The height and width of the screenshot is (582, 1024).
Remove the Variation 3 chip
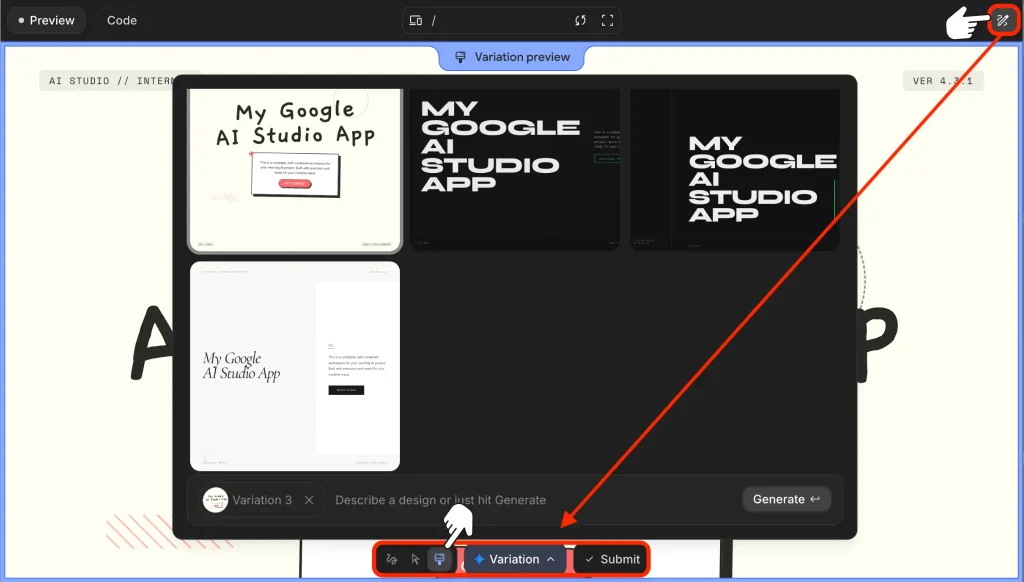point(309,500)
